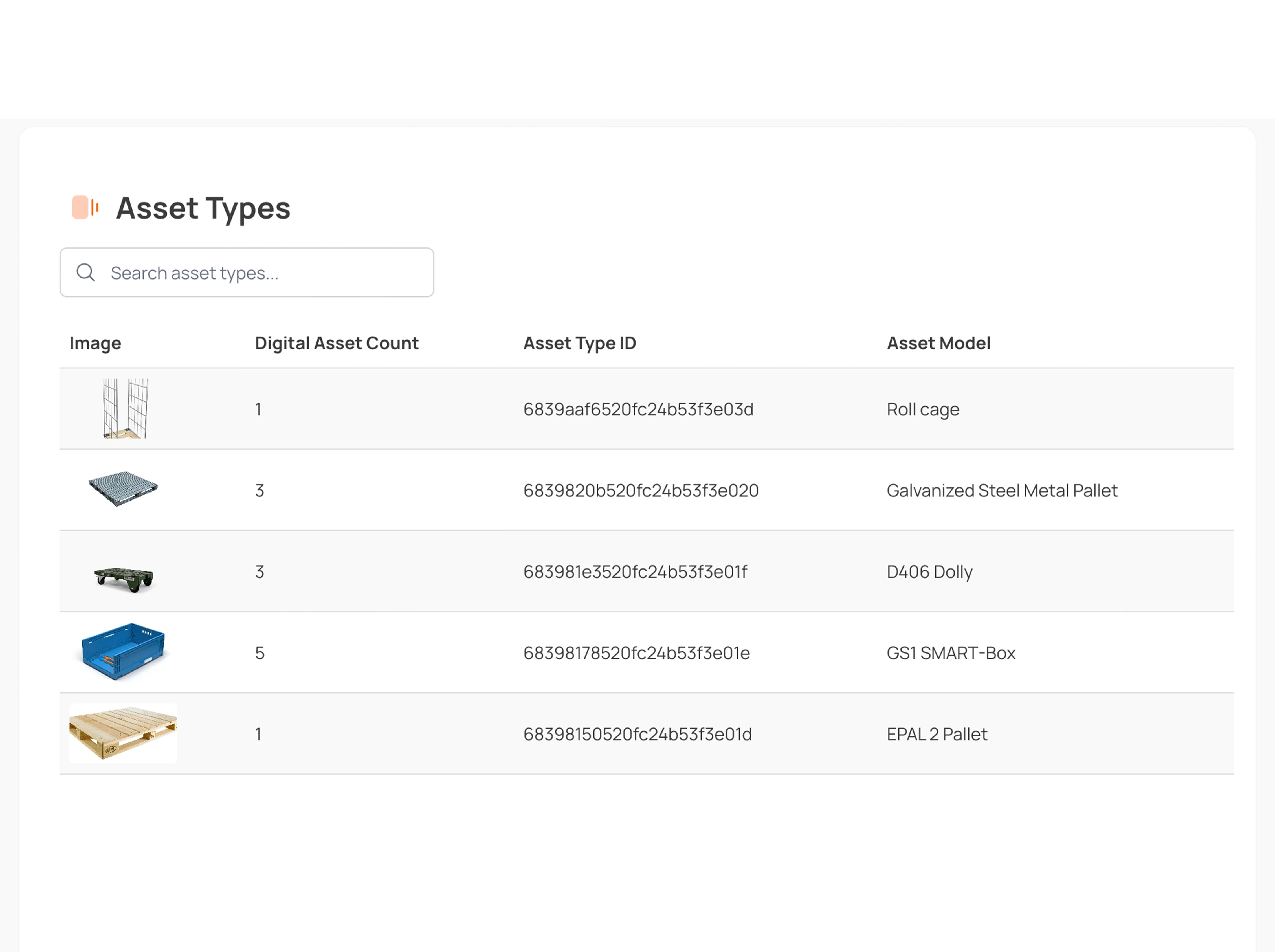Select the Roll cage table row

pyautogui.click(x=634, y=409)
